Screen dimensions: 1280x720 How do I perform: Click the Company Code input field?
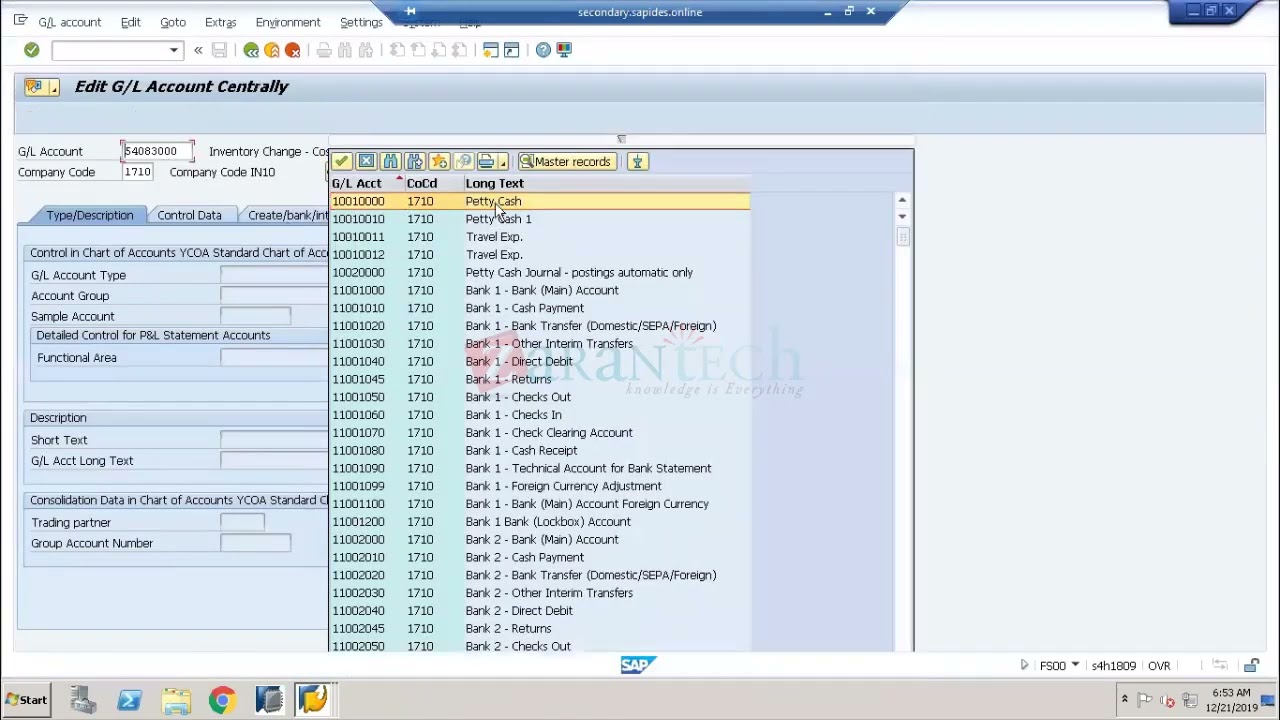(138, 172)
